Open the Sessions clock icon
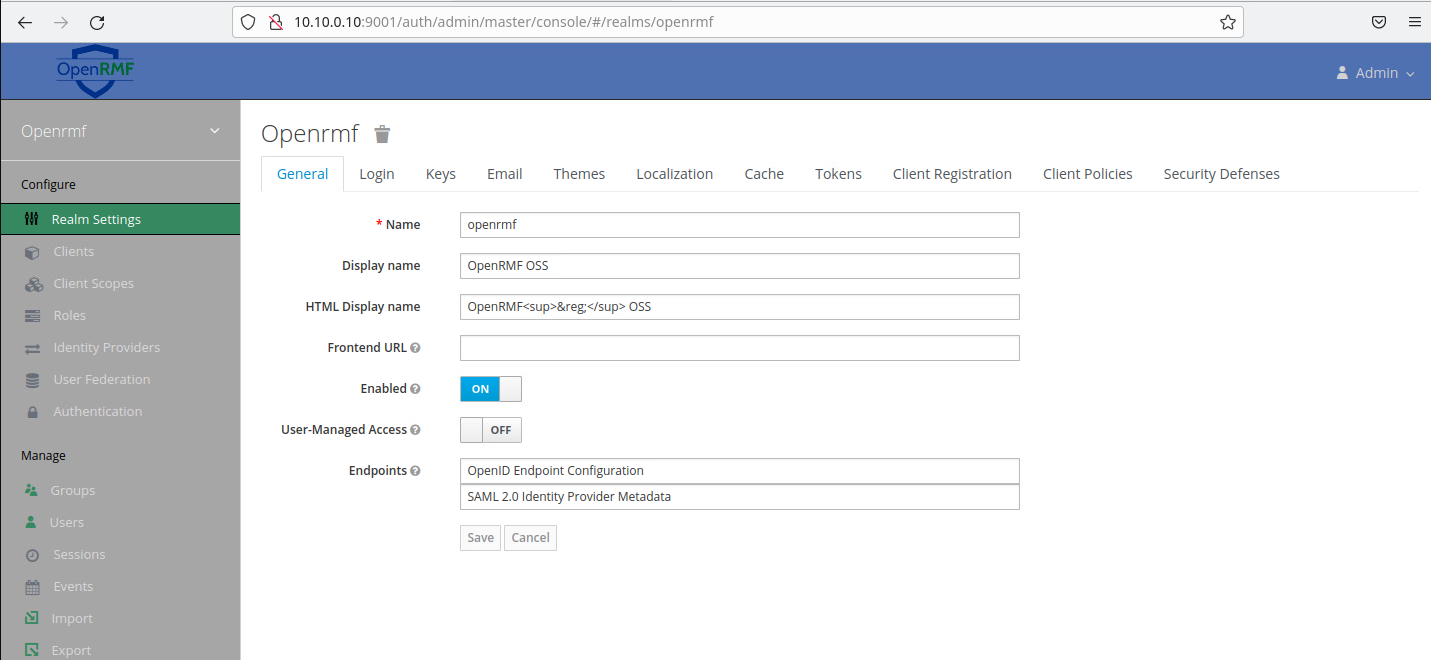This screenshot has width=1431, height=660. (x=31, y=554)
